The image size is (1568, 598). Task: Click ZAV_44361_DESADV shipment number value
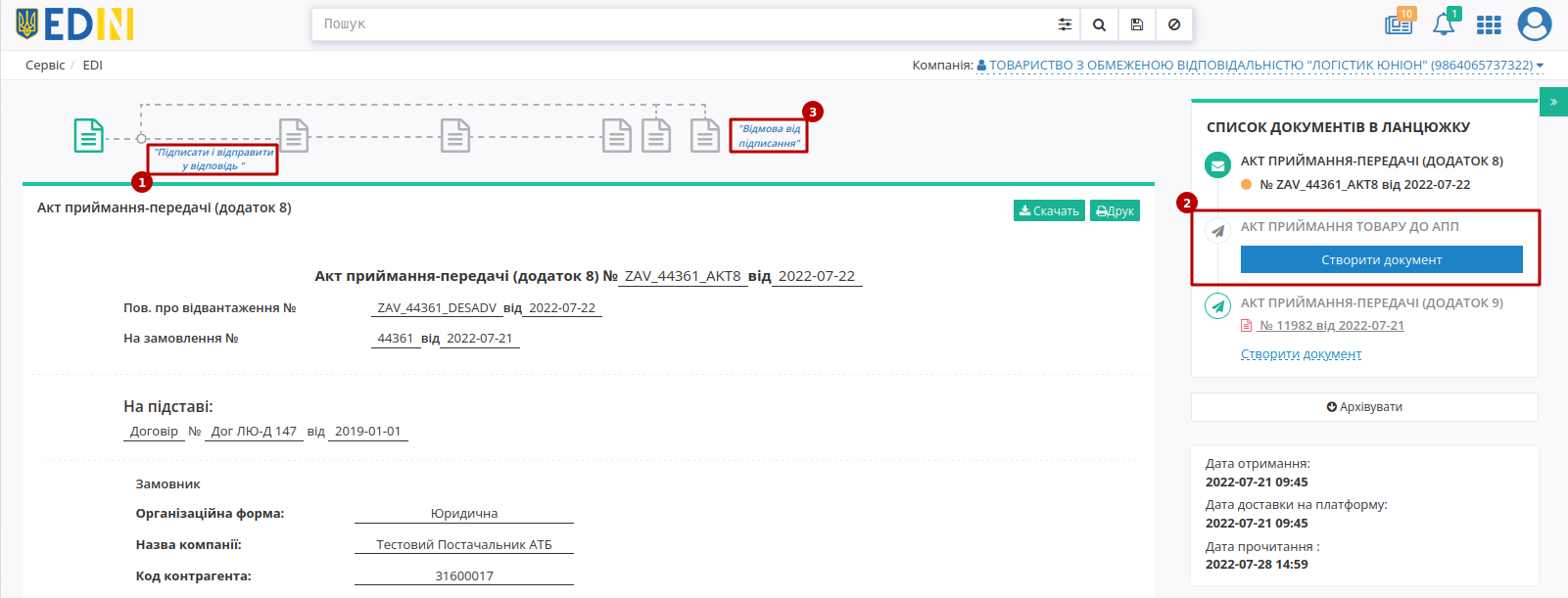[437, 308]
